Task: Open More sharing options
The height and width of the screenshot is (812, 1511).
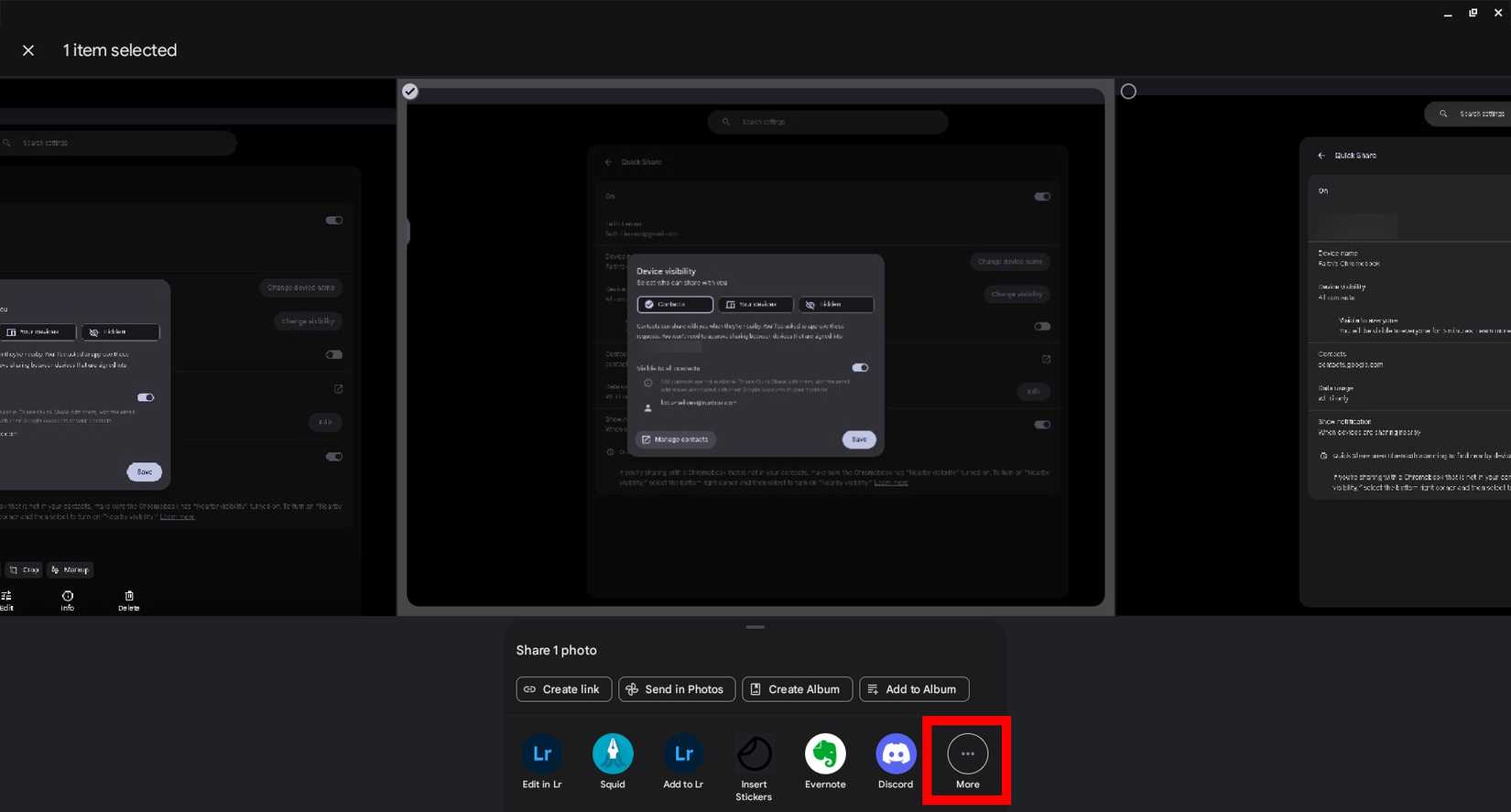Action: coord(968,762)
